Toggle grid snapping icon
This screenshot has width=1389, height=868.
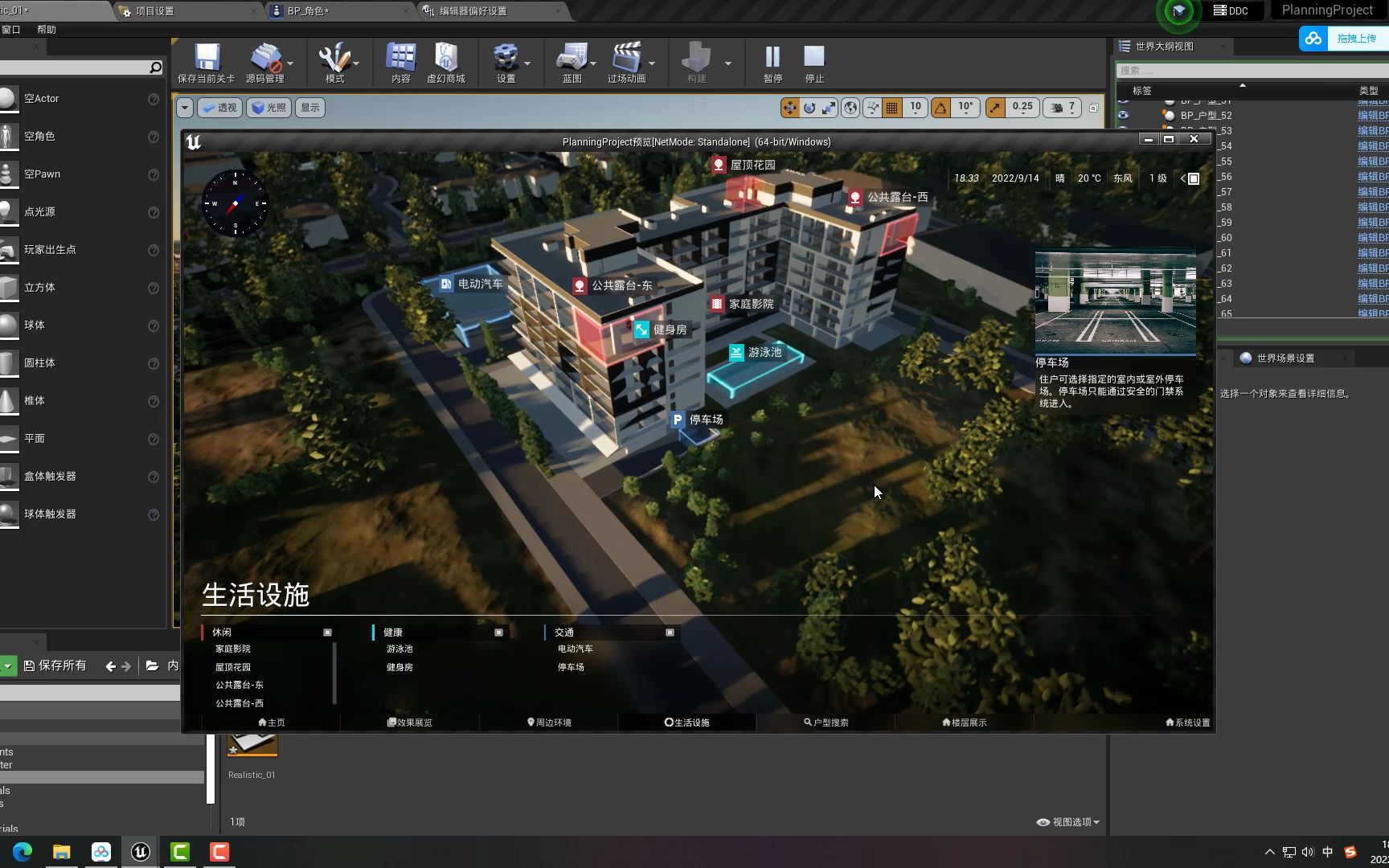(x=891, y=108)
